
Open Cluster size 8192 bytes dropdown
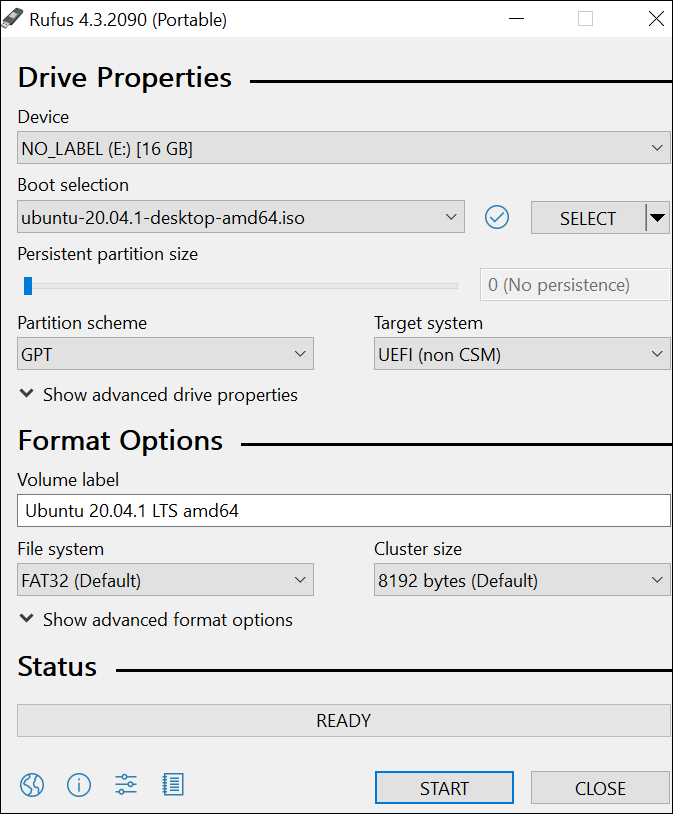(522, 580)
